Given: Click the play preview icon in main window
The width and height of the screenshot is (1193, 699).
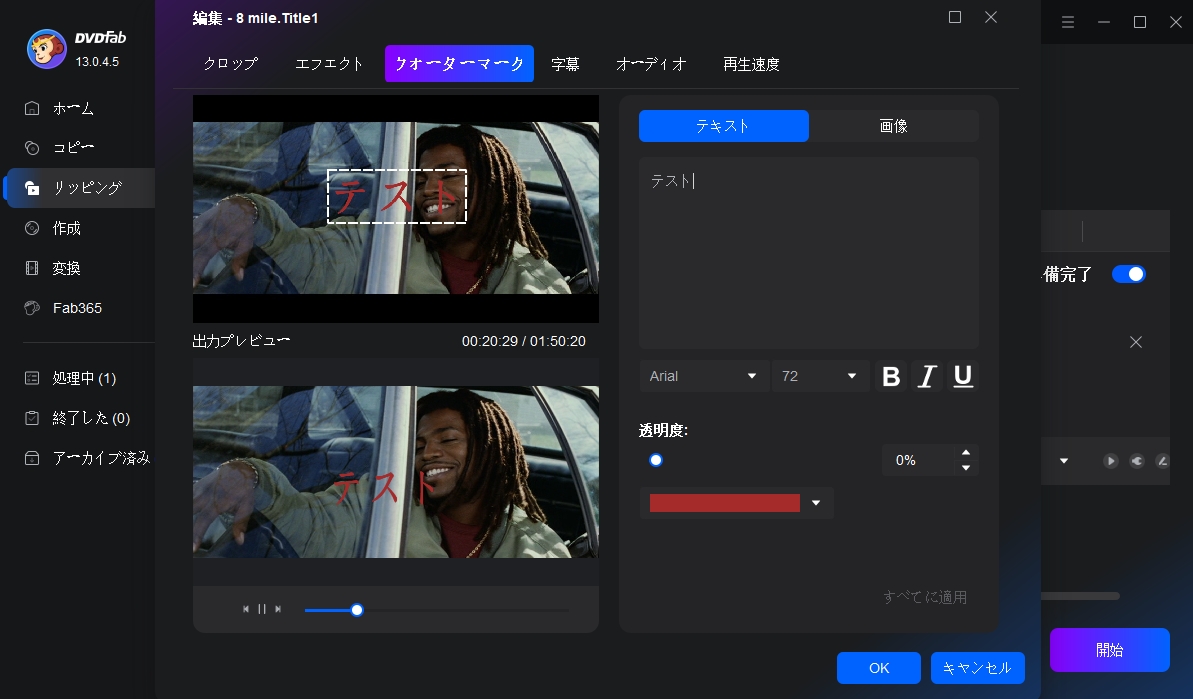Looking at the screenshot, I should pyautogui.click(x=1111, y=461).
